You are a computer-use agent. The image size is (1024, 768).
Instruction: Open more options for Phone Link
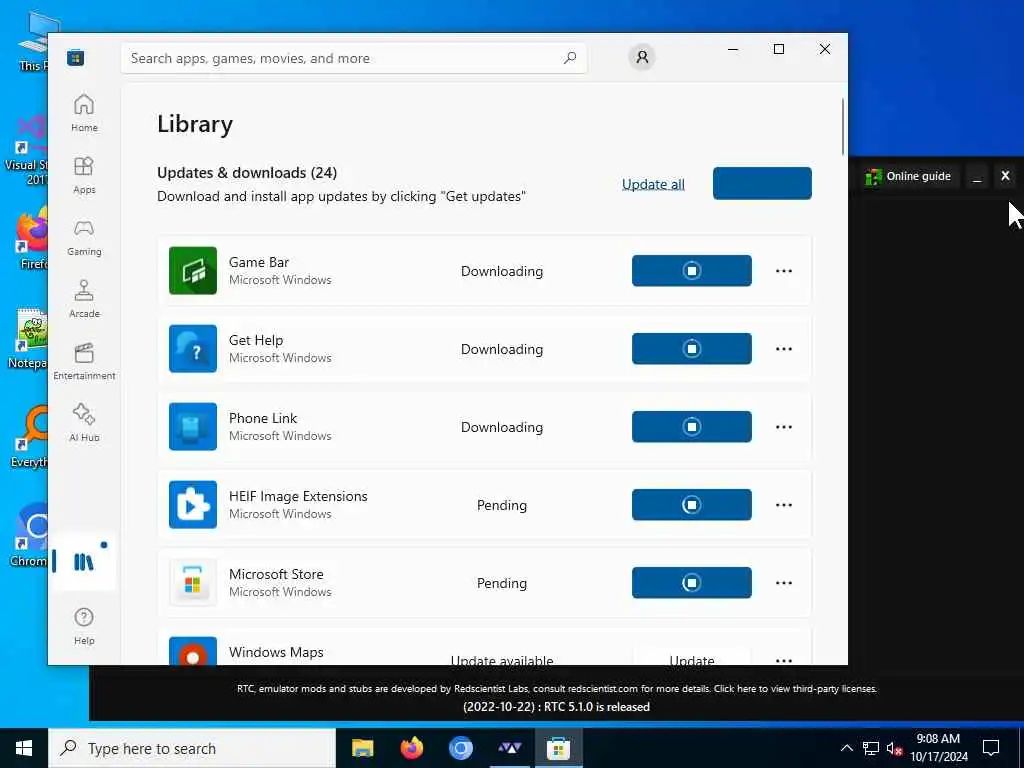point(784,426)
